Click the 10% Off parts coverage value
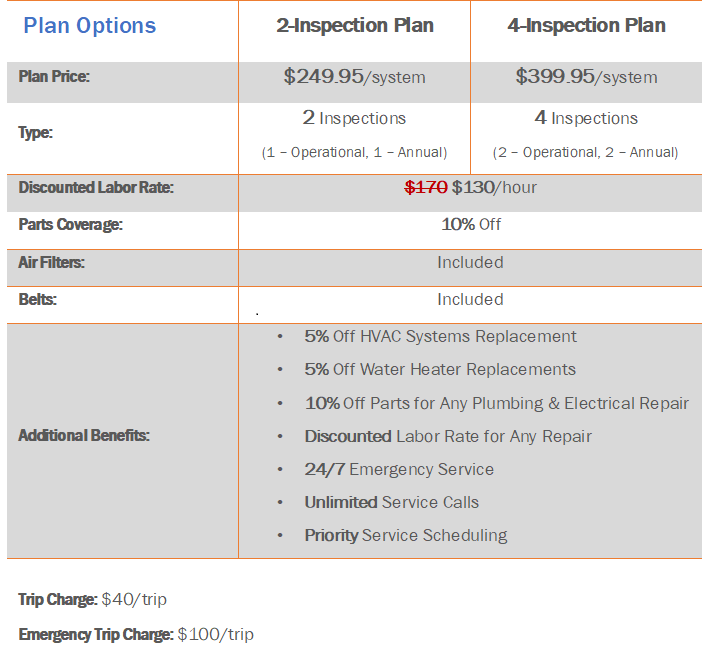The width and height of the screenshot is (705, 656). click(x=471, y=224)
